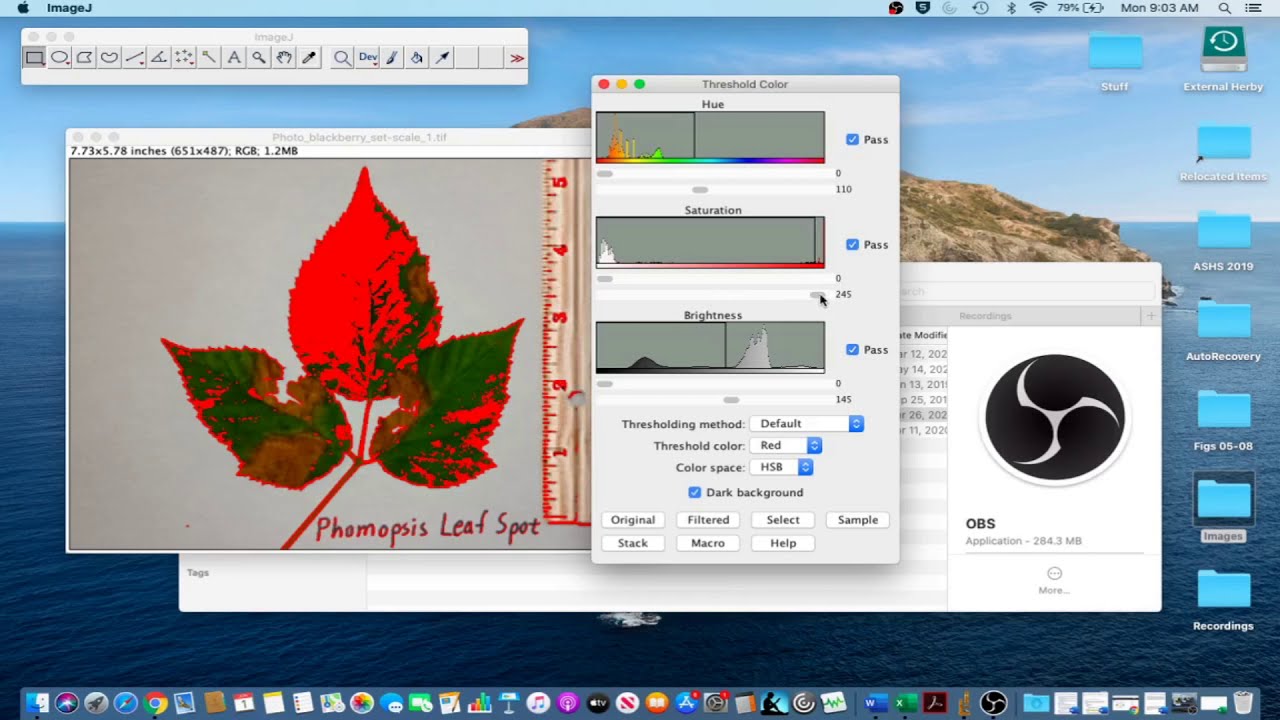Screen dimensions: 1280x720
Task: Click the More button in Finder preview
Action: [x=1054, y=580]
